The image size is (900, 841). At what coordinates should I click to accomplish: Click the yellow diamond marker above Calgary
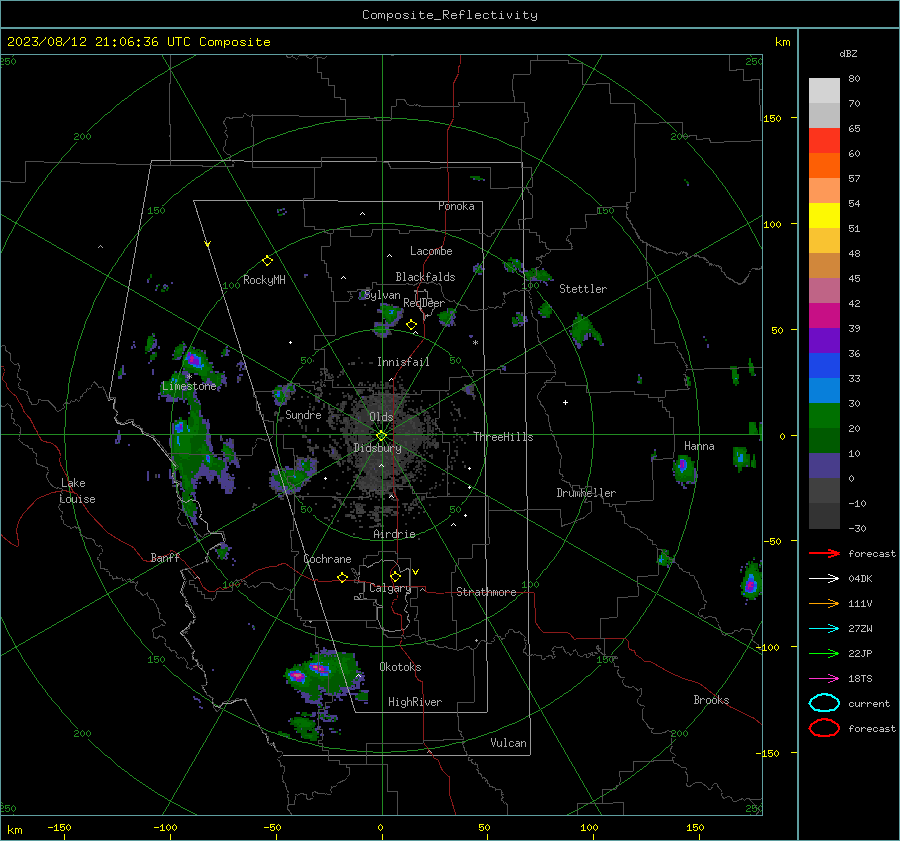395,576
